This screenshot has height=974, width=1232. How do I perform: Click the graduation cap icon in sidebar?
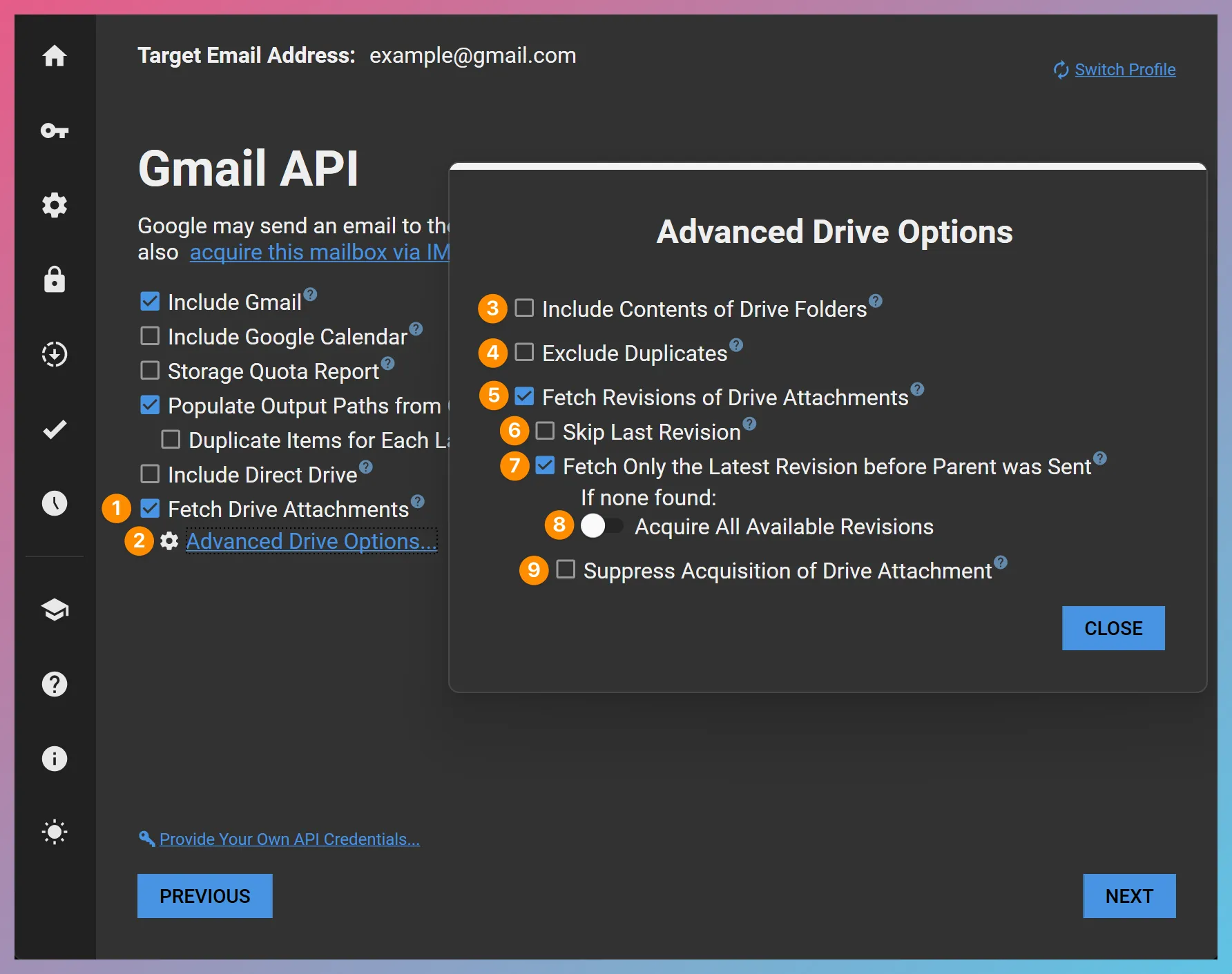(x=55, y=610)
